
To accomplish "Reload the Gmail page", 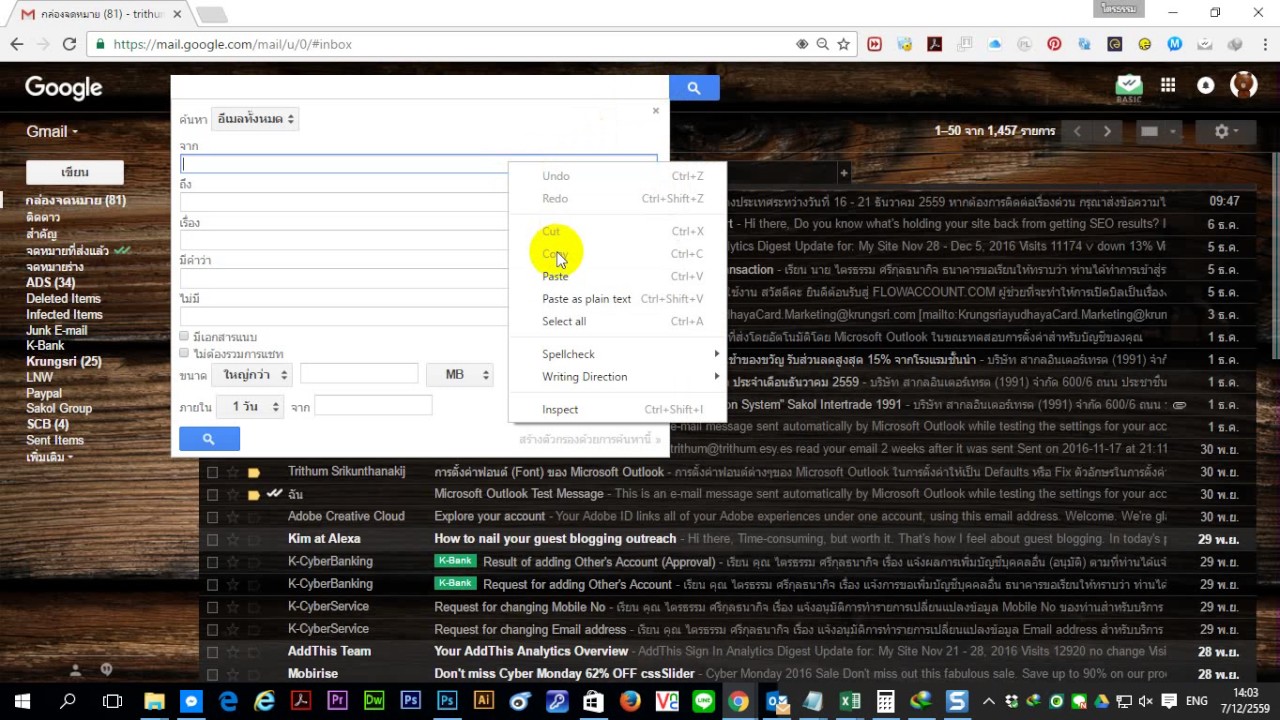I will pyautogui.click(x=69, y=44).
